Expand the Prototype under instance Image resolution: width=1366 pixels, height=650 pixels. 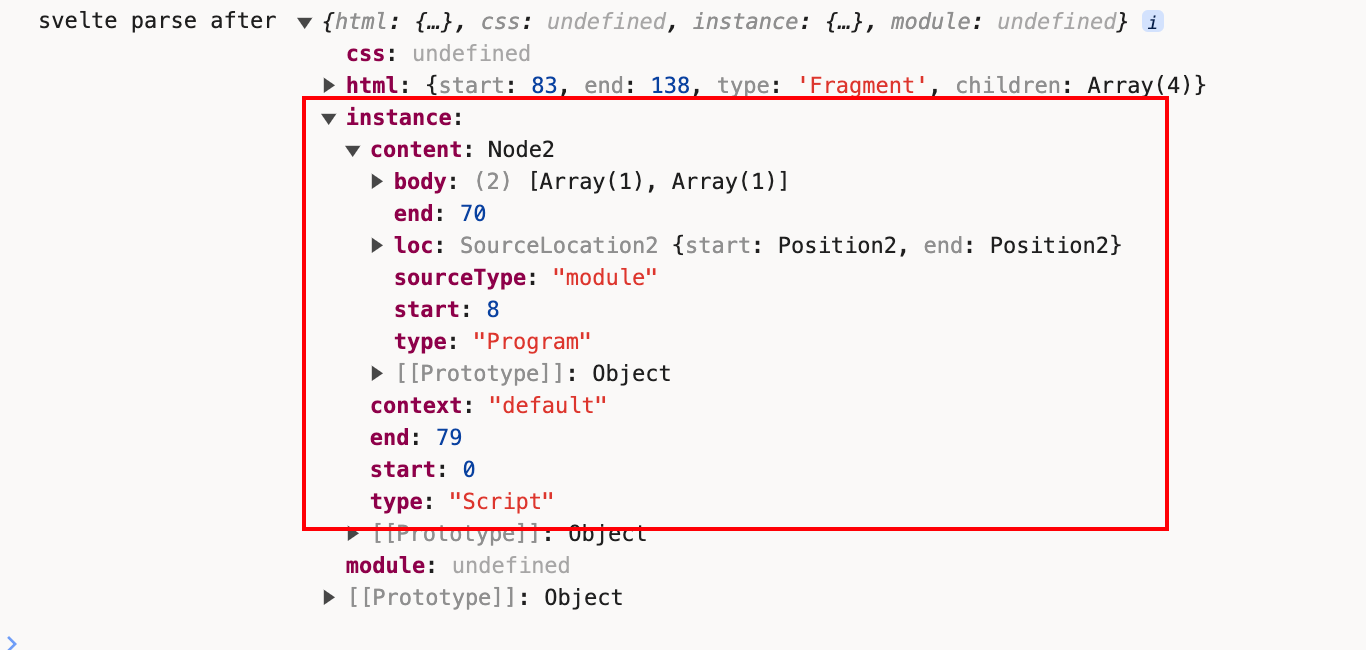tap(353, 534)
